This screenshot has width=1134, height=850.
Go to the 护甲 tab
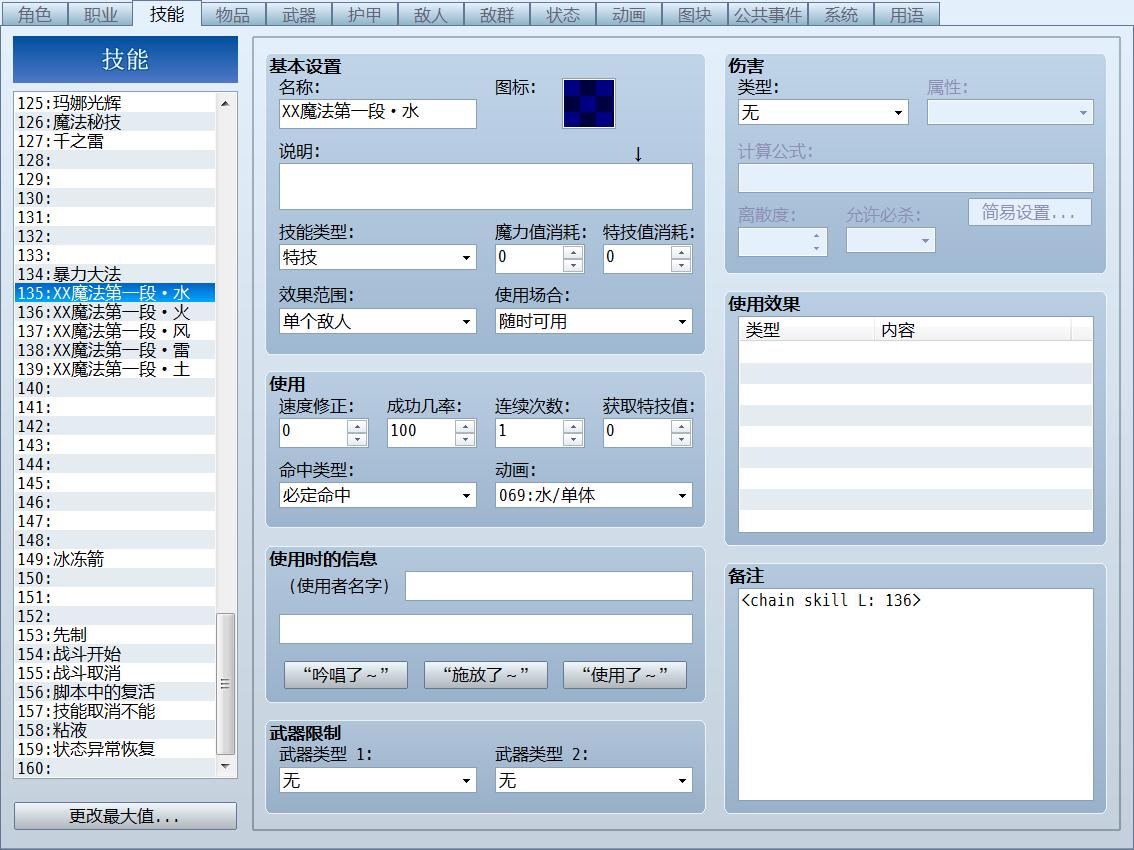tap(364, 14)
